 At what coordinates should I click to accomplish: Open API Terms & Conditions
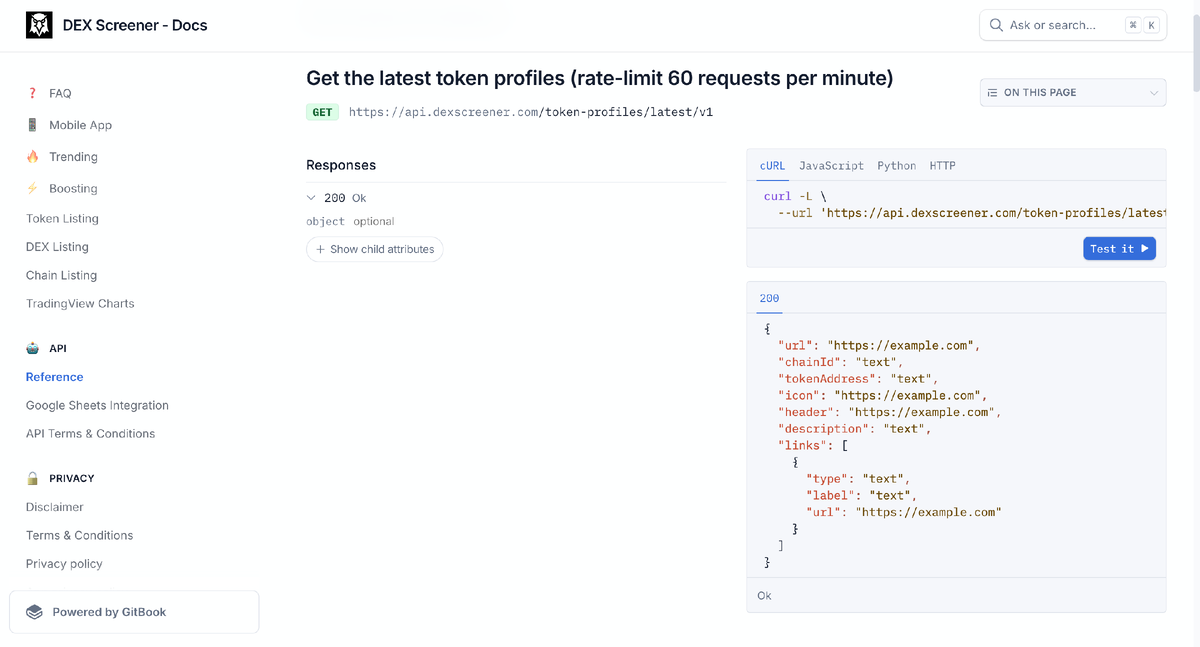pos(90,433)
